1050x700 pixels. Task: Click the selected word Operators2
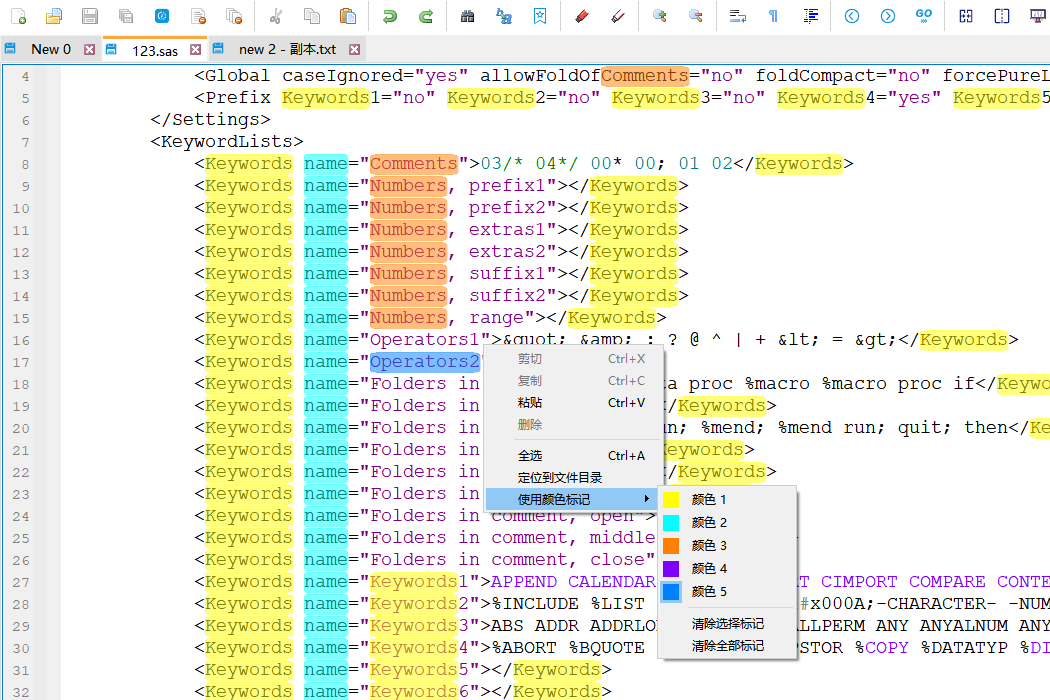click(x=425, y=362)
